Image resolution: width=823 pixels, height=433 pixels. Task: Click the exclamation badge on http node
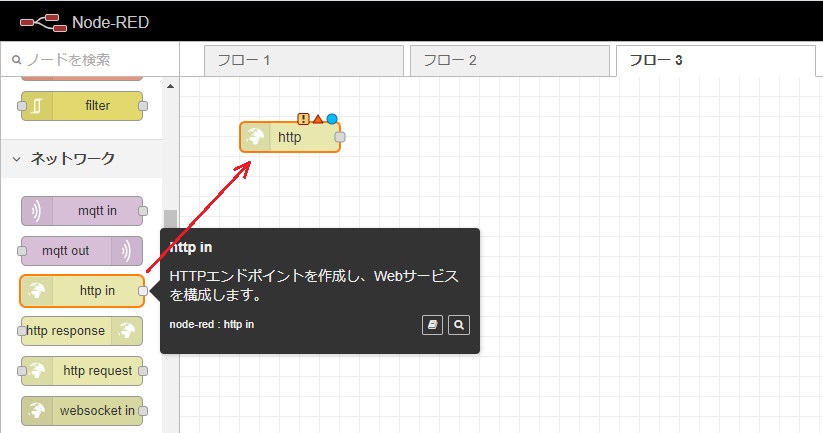point(303,119)
